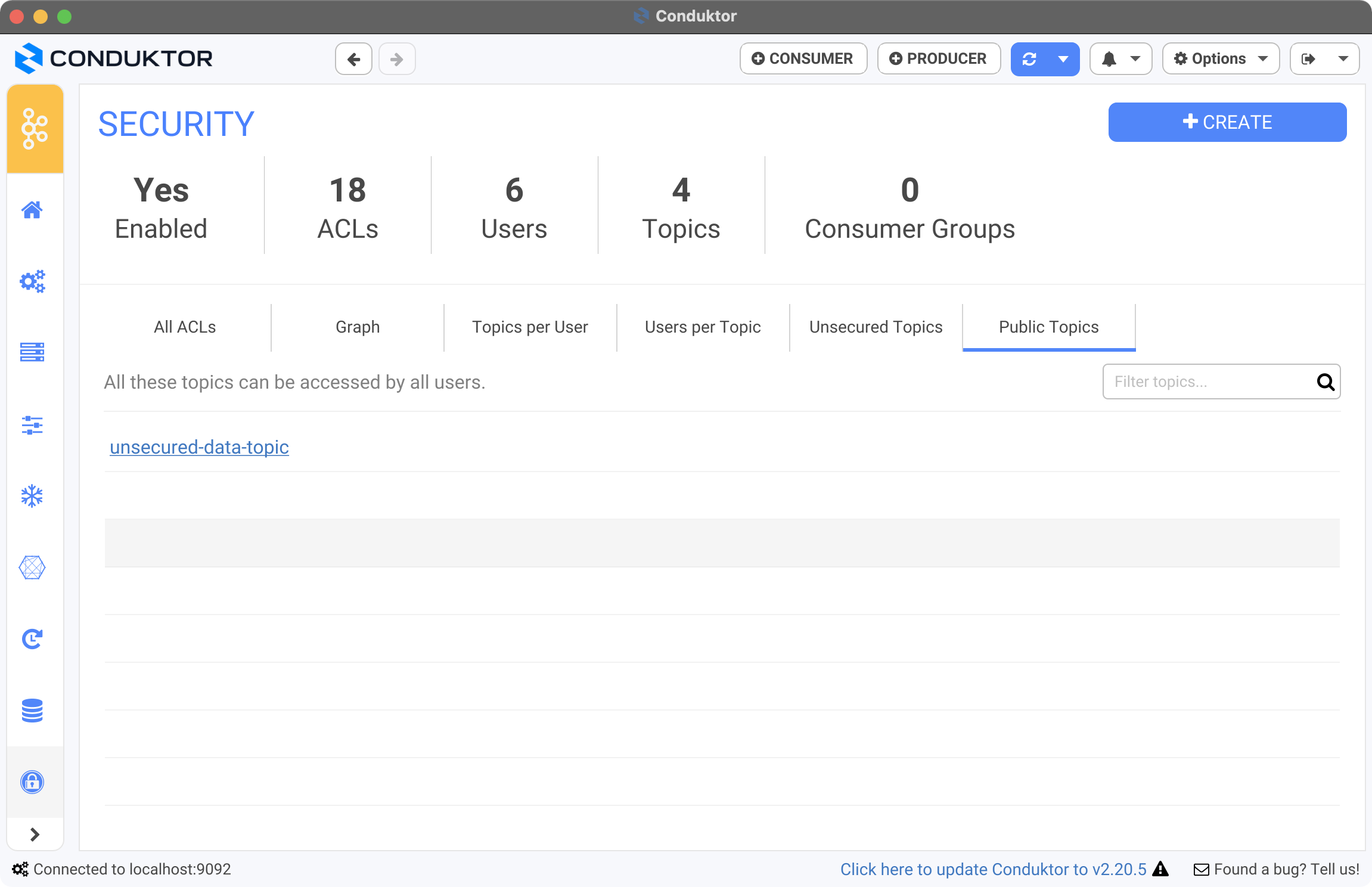Switch to the Users per Topic tab
This screenshot has height=887, width=1372.
[x=703, y=327]
